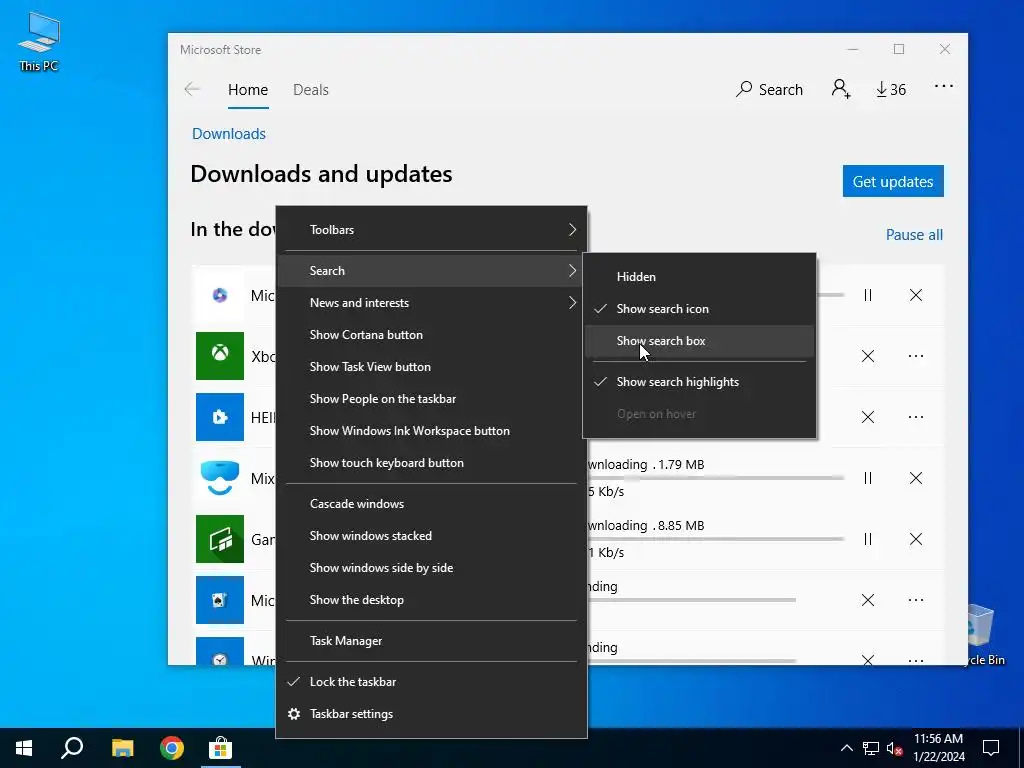This screenshot has width=1024, height=768.
Task: Choose Show search box option
Action: click(699, 340)
